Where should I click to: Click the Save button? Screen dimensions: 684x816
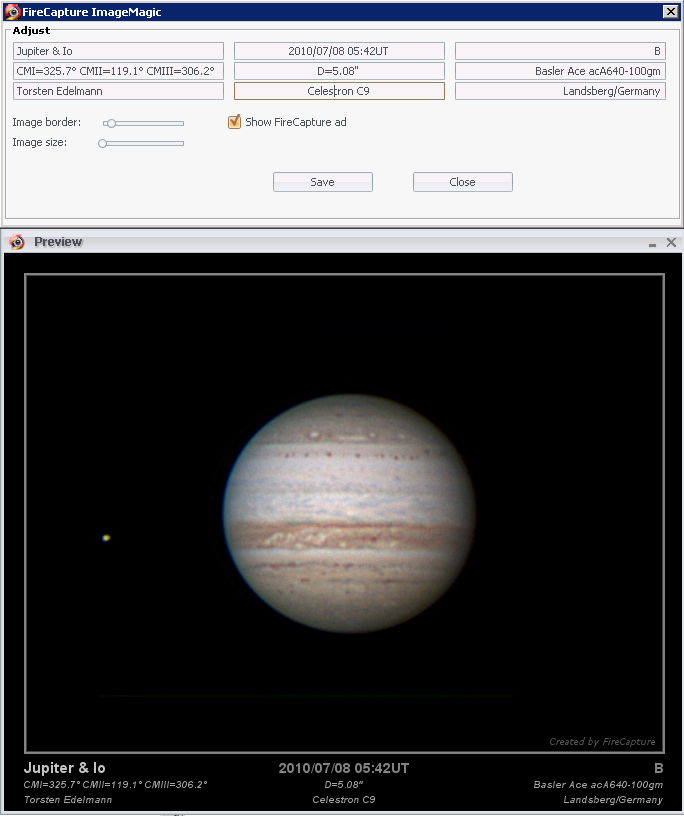pyautogui.click(x=323, y=182)
